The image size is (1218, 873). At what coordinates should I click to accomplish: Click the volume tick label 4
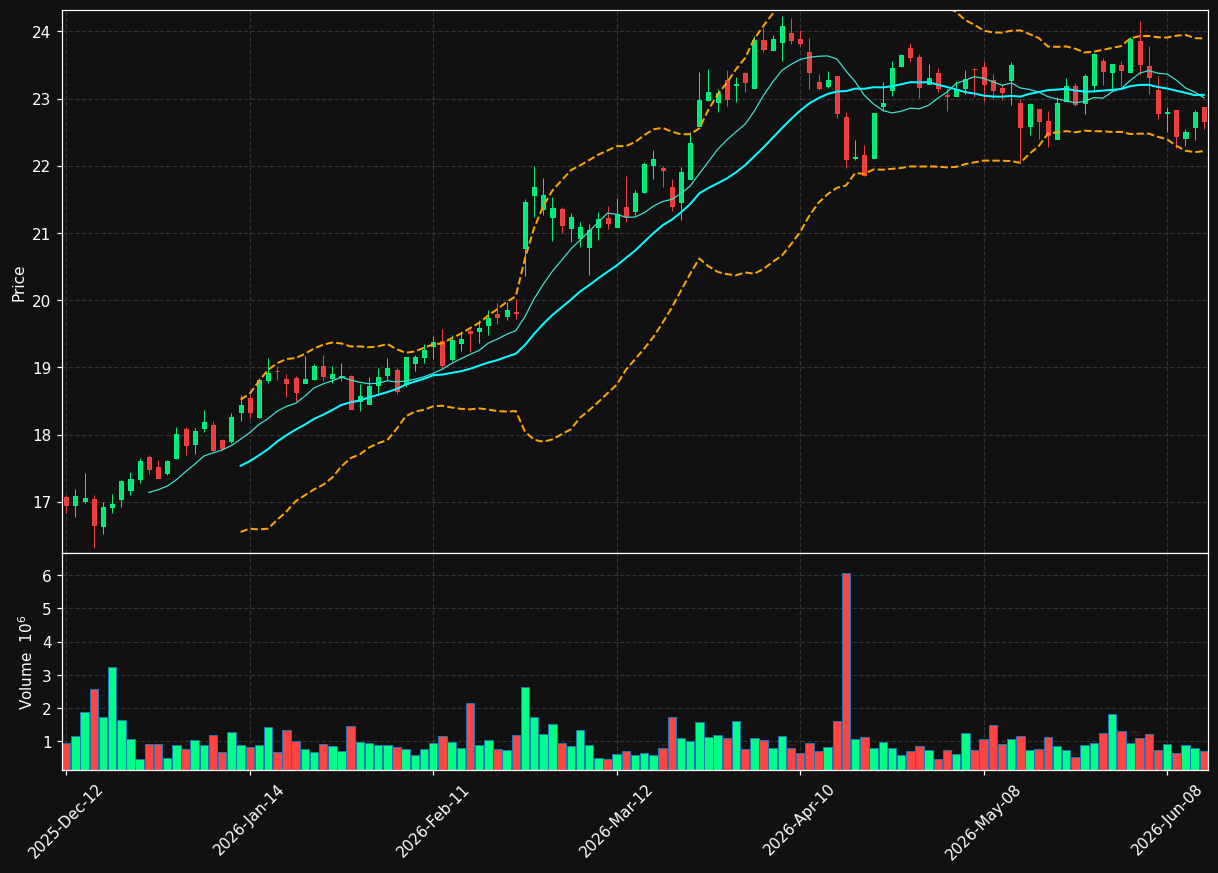[46, 643]
